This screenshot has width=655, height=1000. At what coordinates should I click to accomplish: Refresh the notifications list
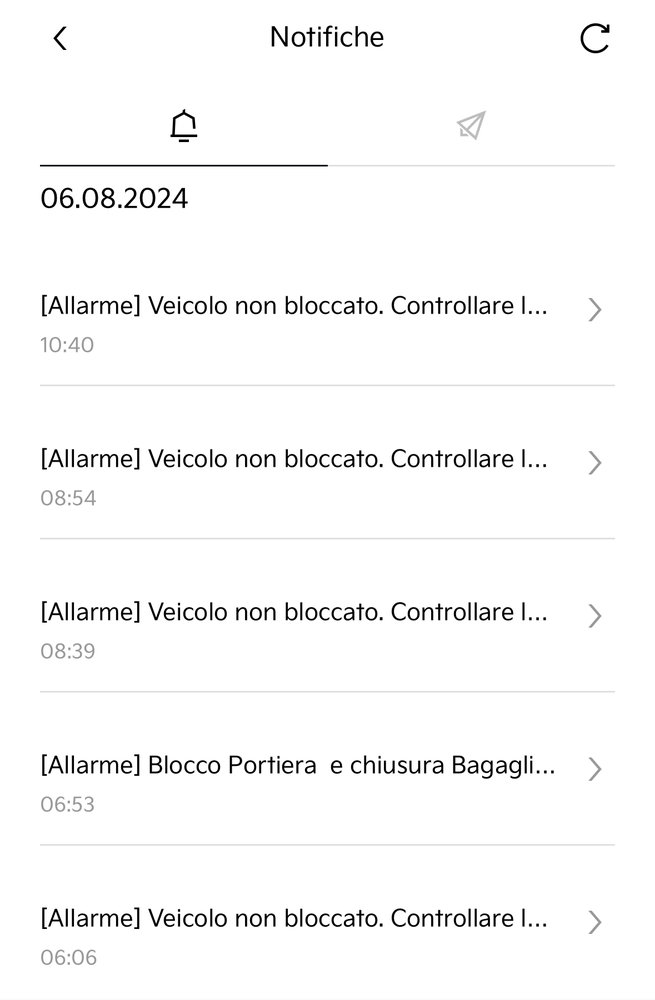[x=595, y=38]
